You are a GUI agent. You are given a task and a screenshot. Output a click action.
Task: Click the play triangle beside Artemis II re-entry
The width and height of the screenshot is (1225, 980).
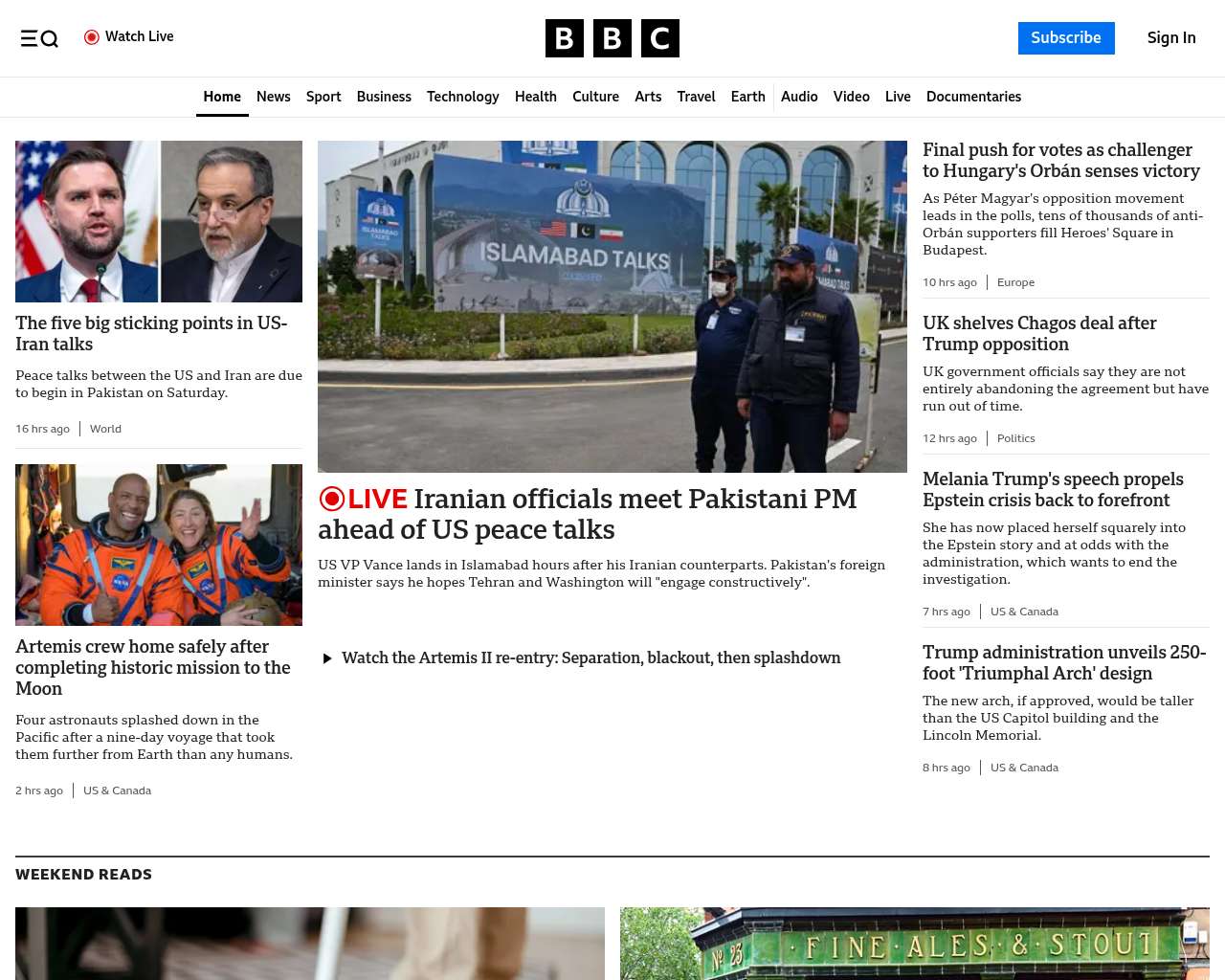click(x=327, y=658)
